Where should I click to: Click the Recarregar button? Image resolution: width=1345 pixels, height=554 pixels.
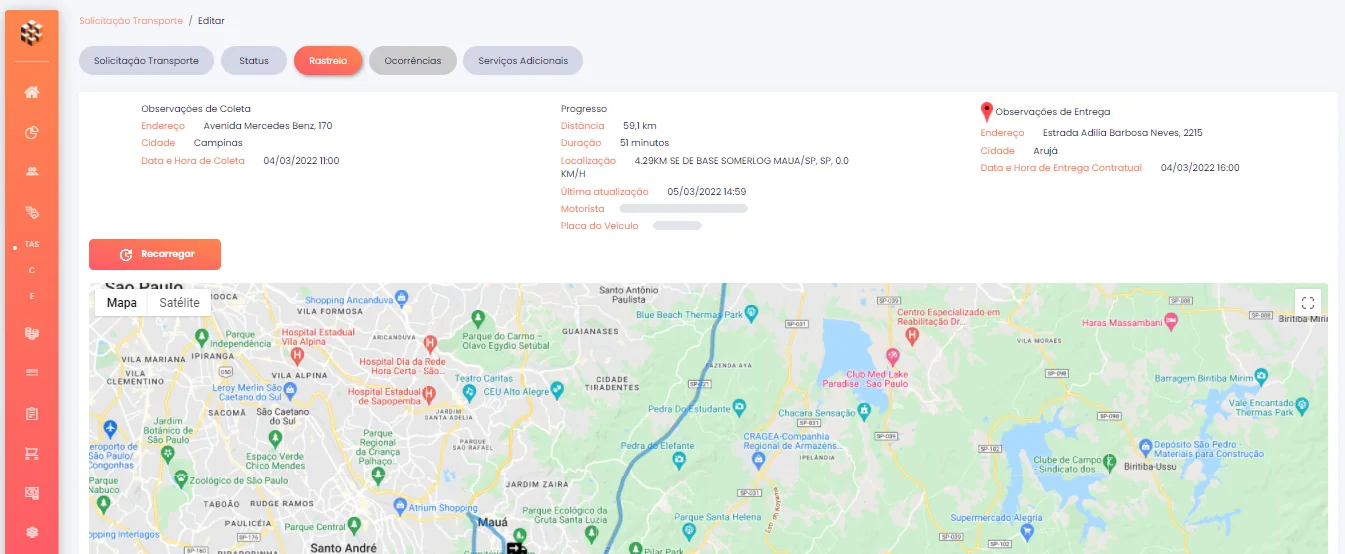pyautogui.click(x=155, y=254)
